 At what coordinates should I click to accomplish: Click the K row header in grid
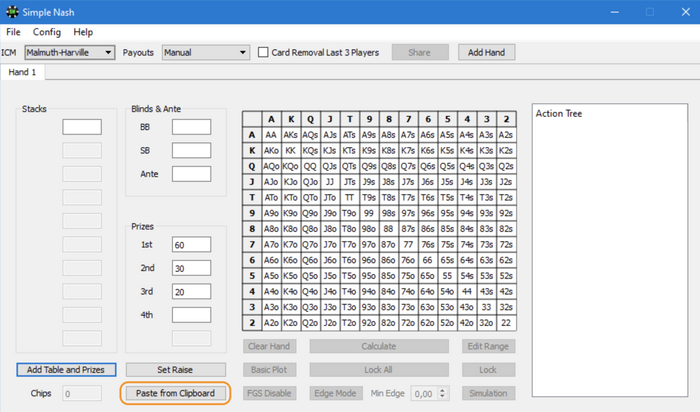point(252,150)
